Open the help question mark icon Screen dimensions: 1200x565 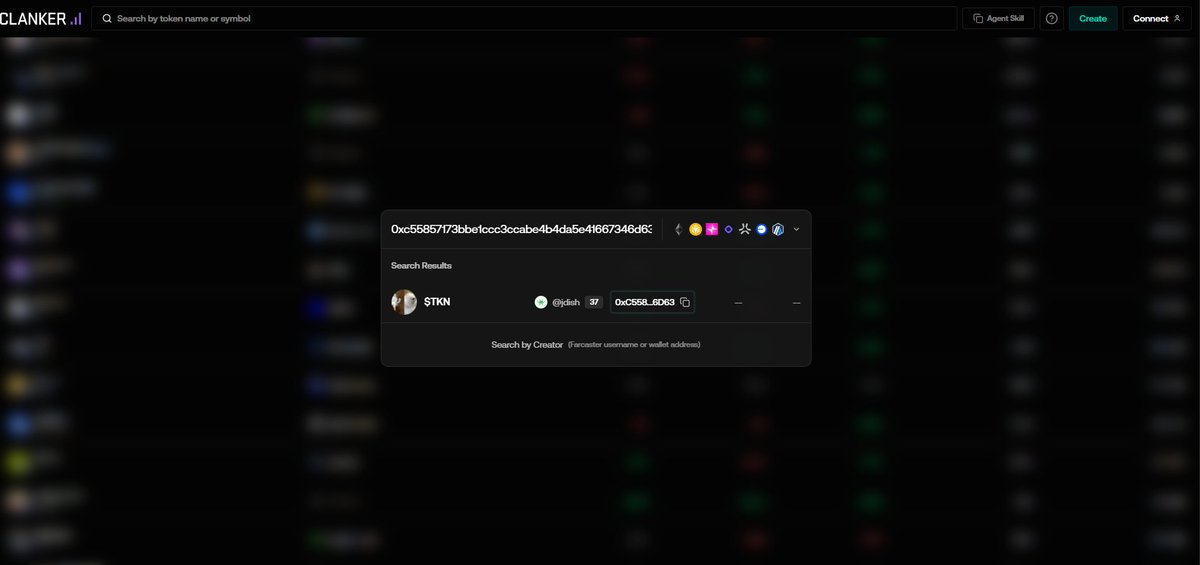(x=1051, y=18)
